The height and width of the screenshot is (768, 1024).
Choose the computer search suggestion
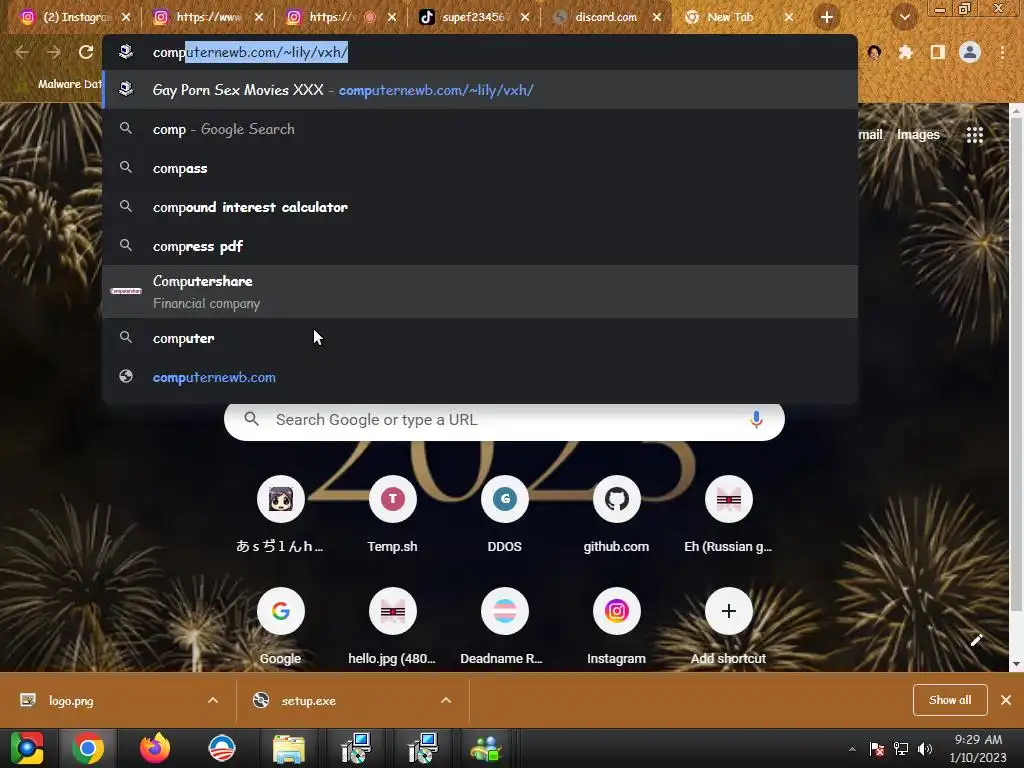coord(480,338)
